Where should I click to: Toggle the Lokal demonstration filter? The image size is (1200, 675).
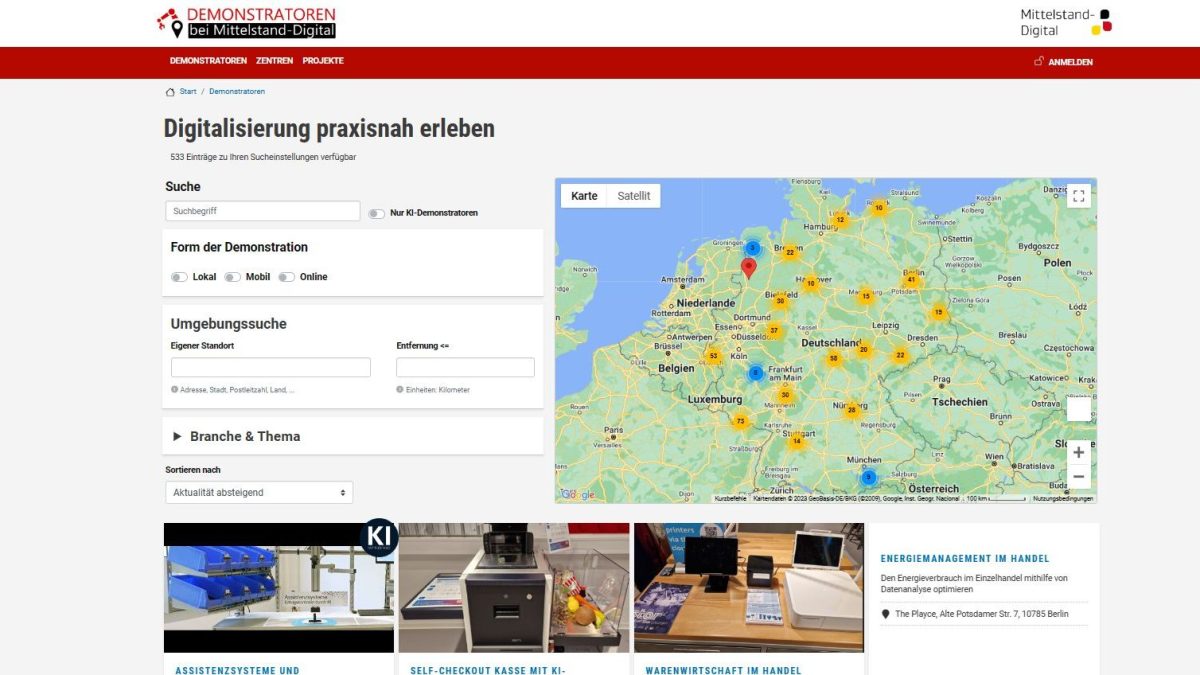tap(179, 277)
